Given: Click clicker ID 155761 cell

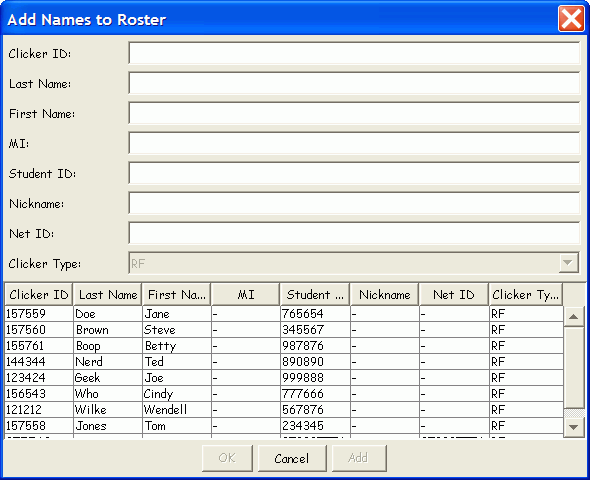Looking at the screenshot, I should pos(39,346).
